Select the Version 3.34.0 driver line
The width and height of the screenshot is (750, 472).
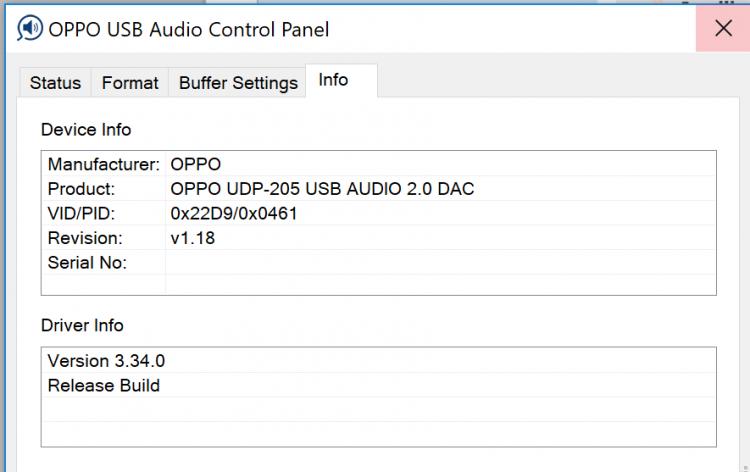(106, 360)
